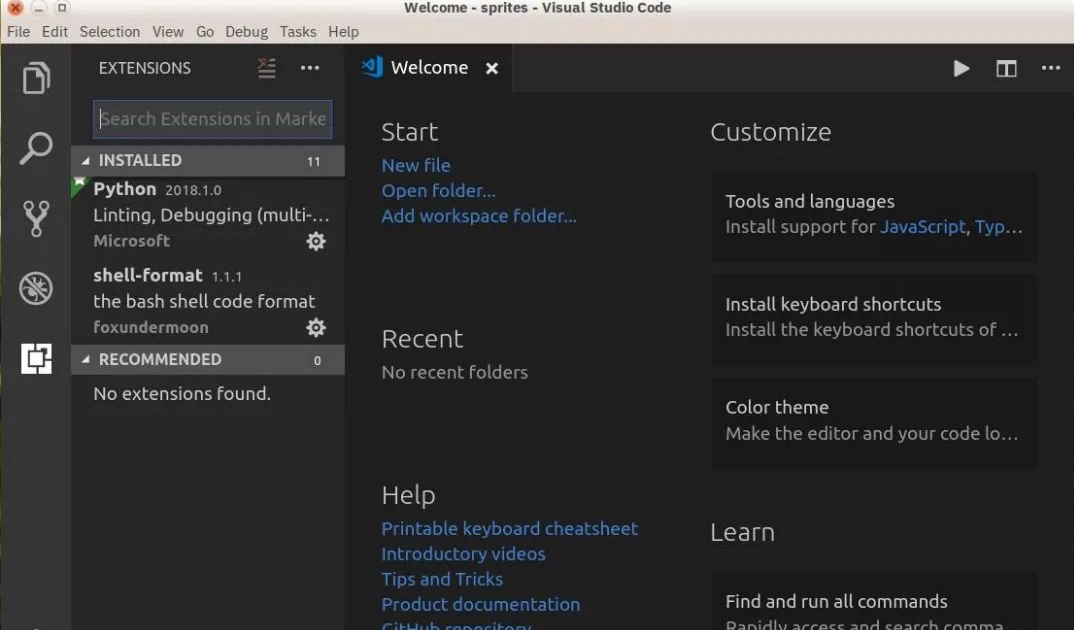Open the Extensions panel more actions menu
Screen dimensions: 1074x630
pyautogui.click(x=310, y=68)
